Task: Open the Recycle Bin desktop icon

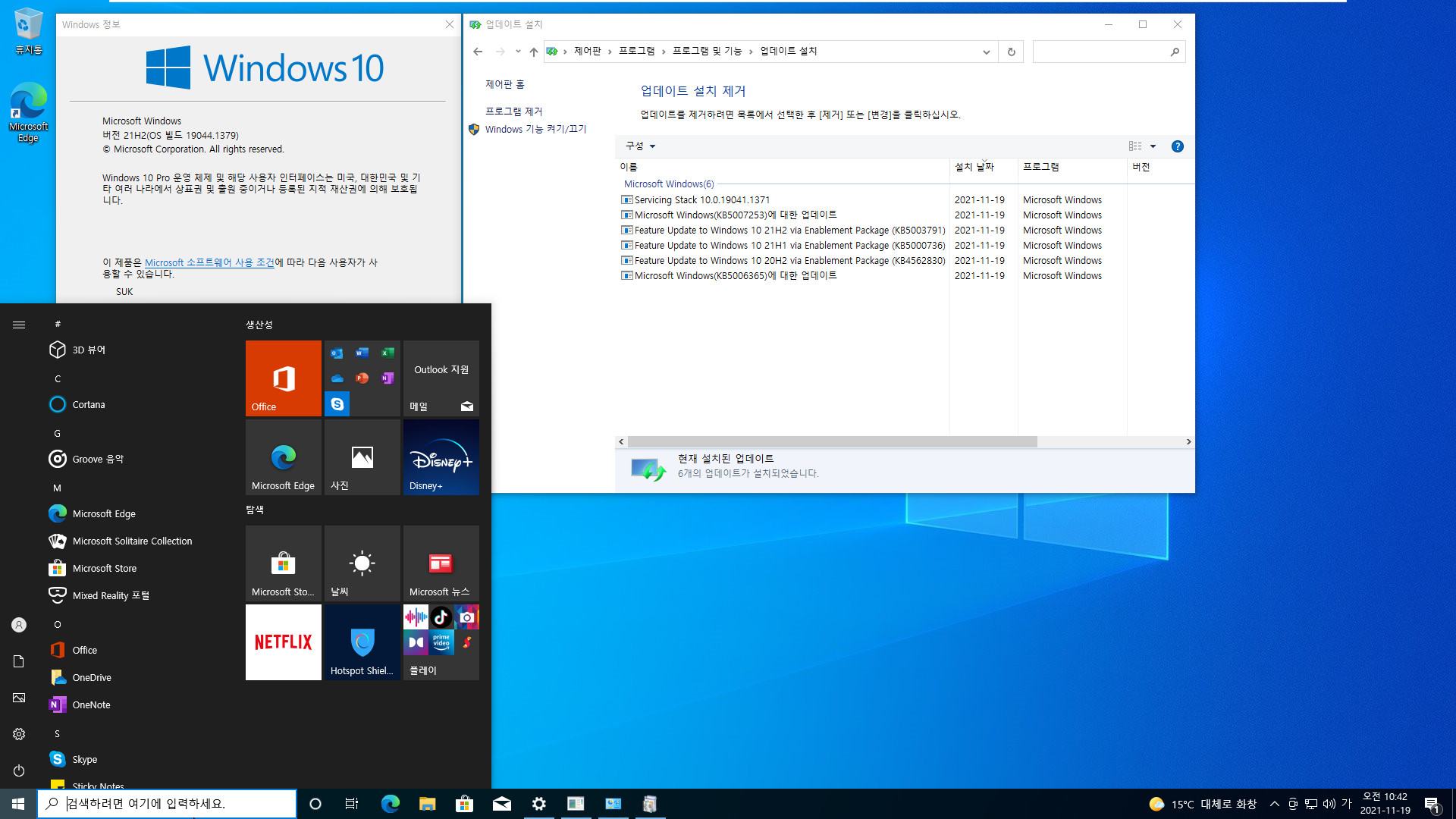Action: click(28, 32)
